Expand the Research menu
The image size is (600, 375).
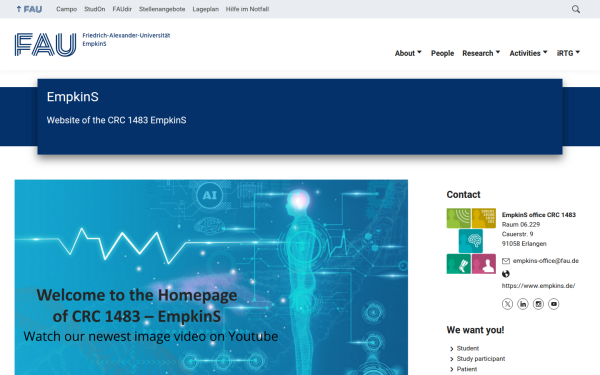[481, 53]
